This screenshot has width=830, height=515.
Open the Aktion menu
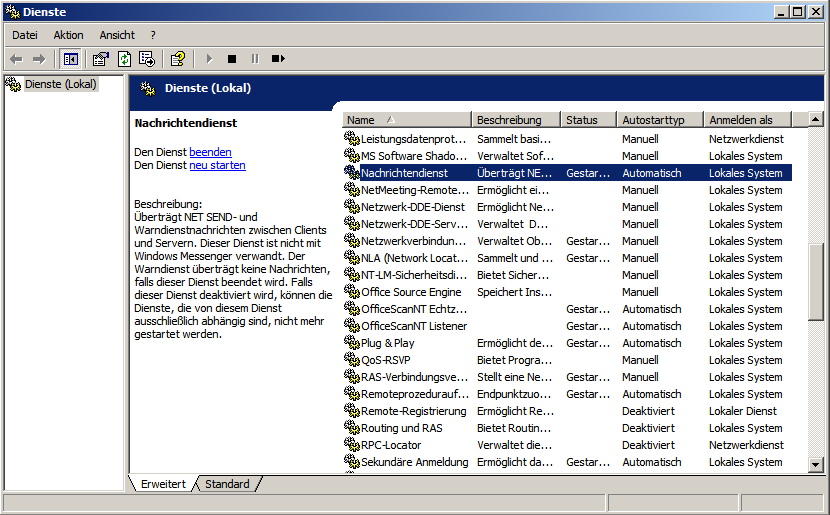coord(68,35)
